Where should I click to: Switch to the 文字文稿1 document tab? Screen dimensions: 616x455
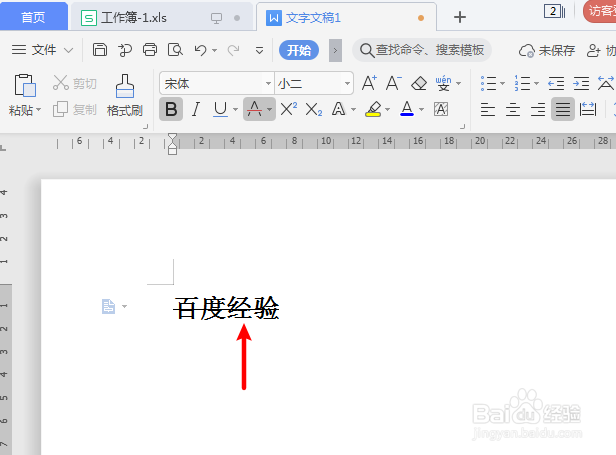pyautogui.click(x=346, y=17)
